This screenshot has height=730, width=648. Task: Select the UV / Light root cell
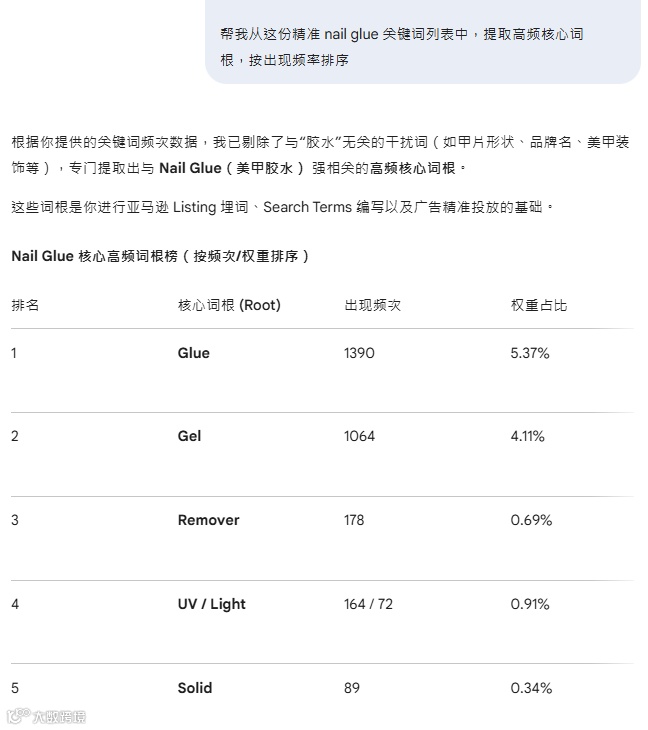click(x=211, y=604)
